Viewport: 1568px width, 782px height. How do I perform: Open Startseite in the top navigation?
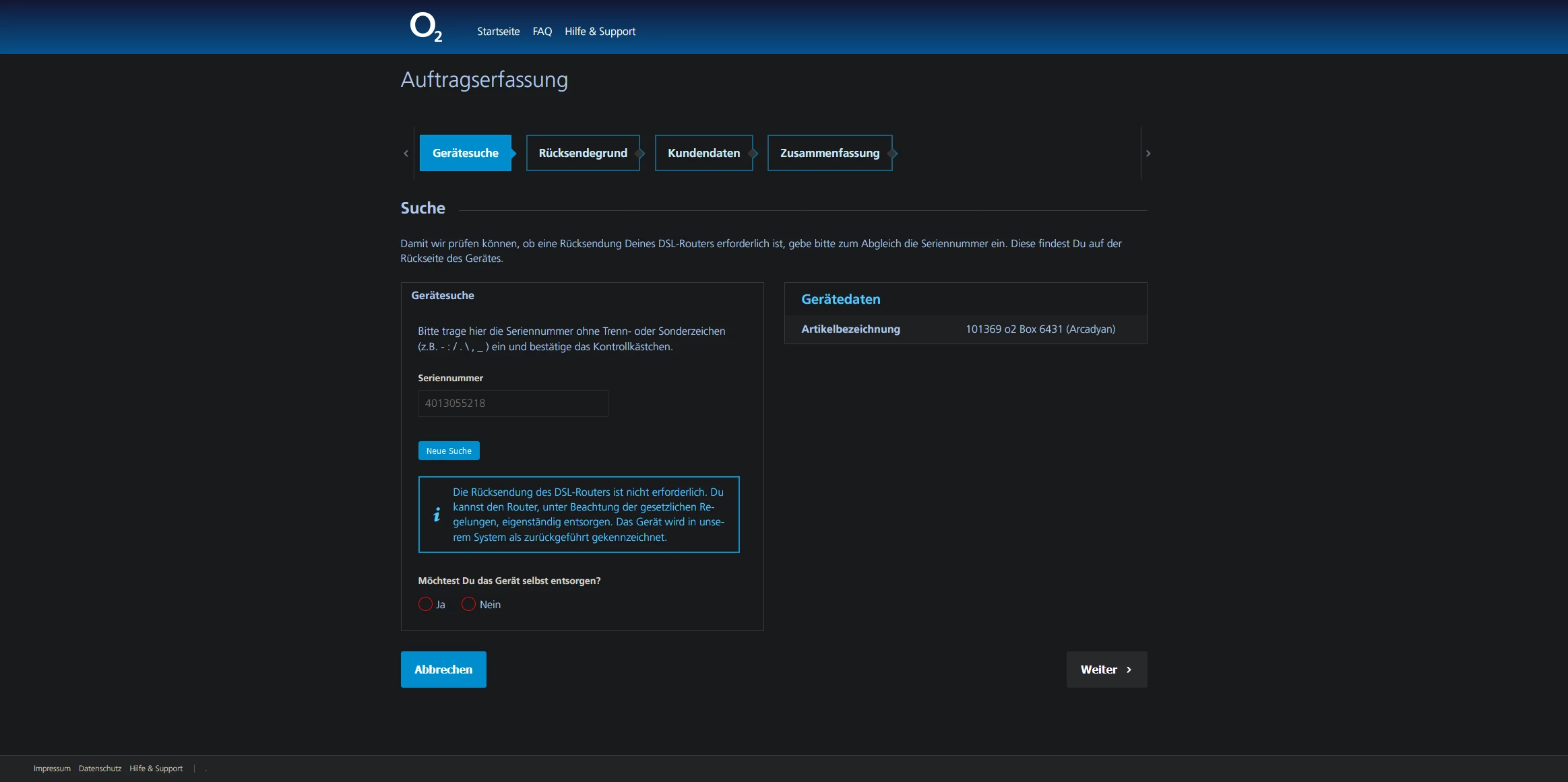coord(498,32)
